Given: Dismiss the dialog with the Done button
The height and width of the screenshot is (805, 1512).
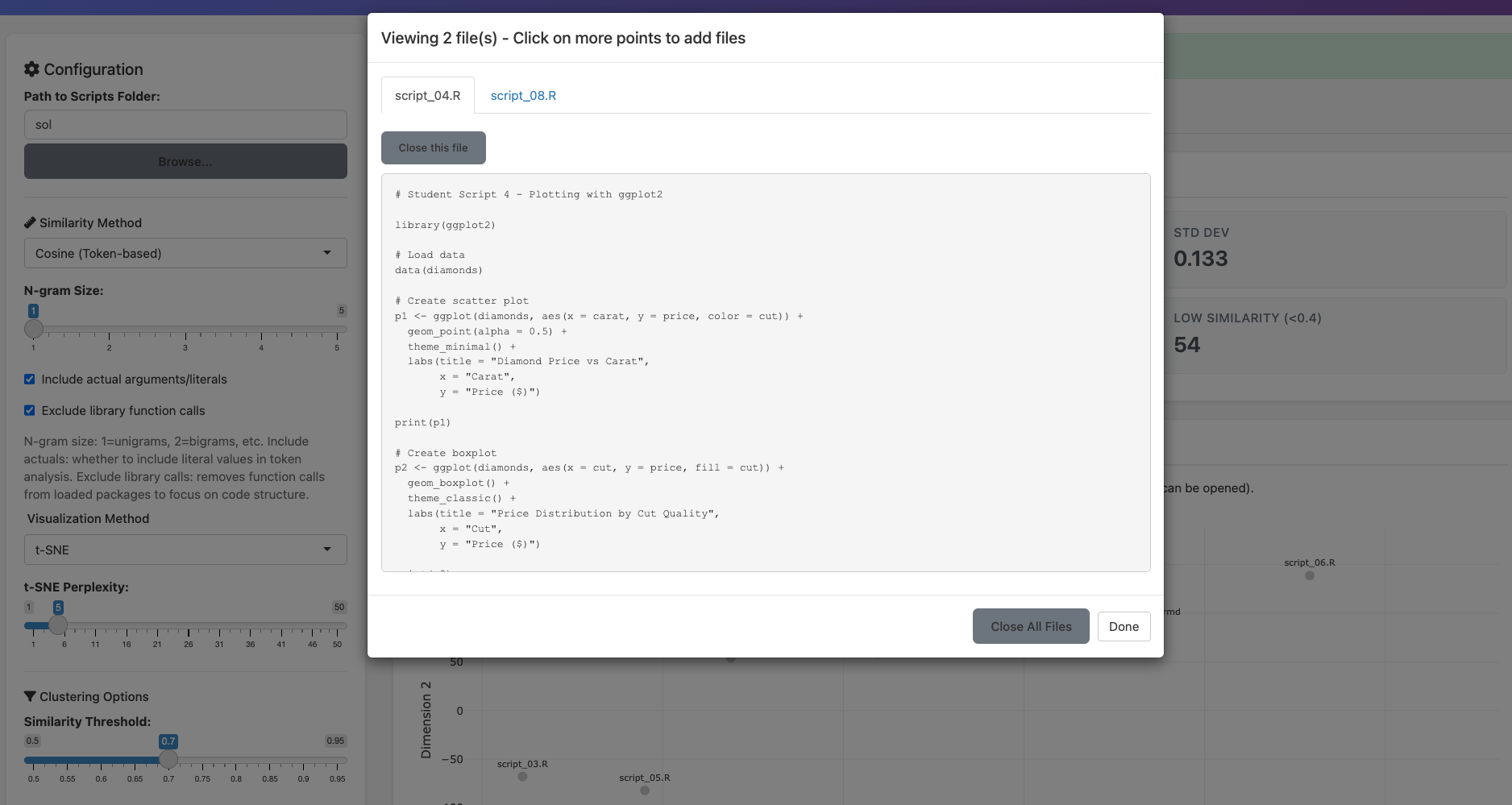Looking at the screenshot, I should point(1124,626).
